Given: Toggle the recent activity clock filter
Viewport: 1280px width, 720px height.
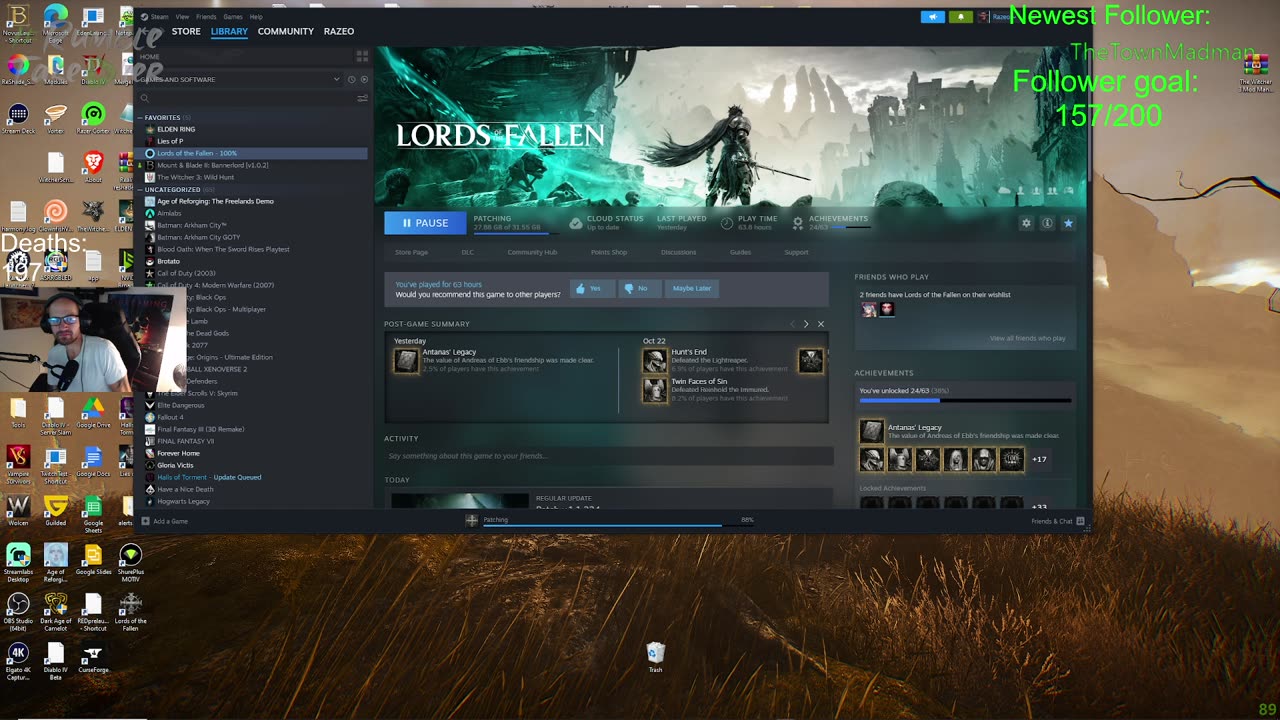Looking at the screenshot, I should (351, 79).
